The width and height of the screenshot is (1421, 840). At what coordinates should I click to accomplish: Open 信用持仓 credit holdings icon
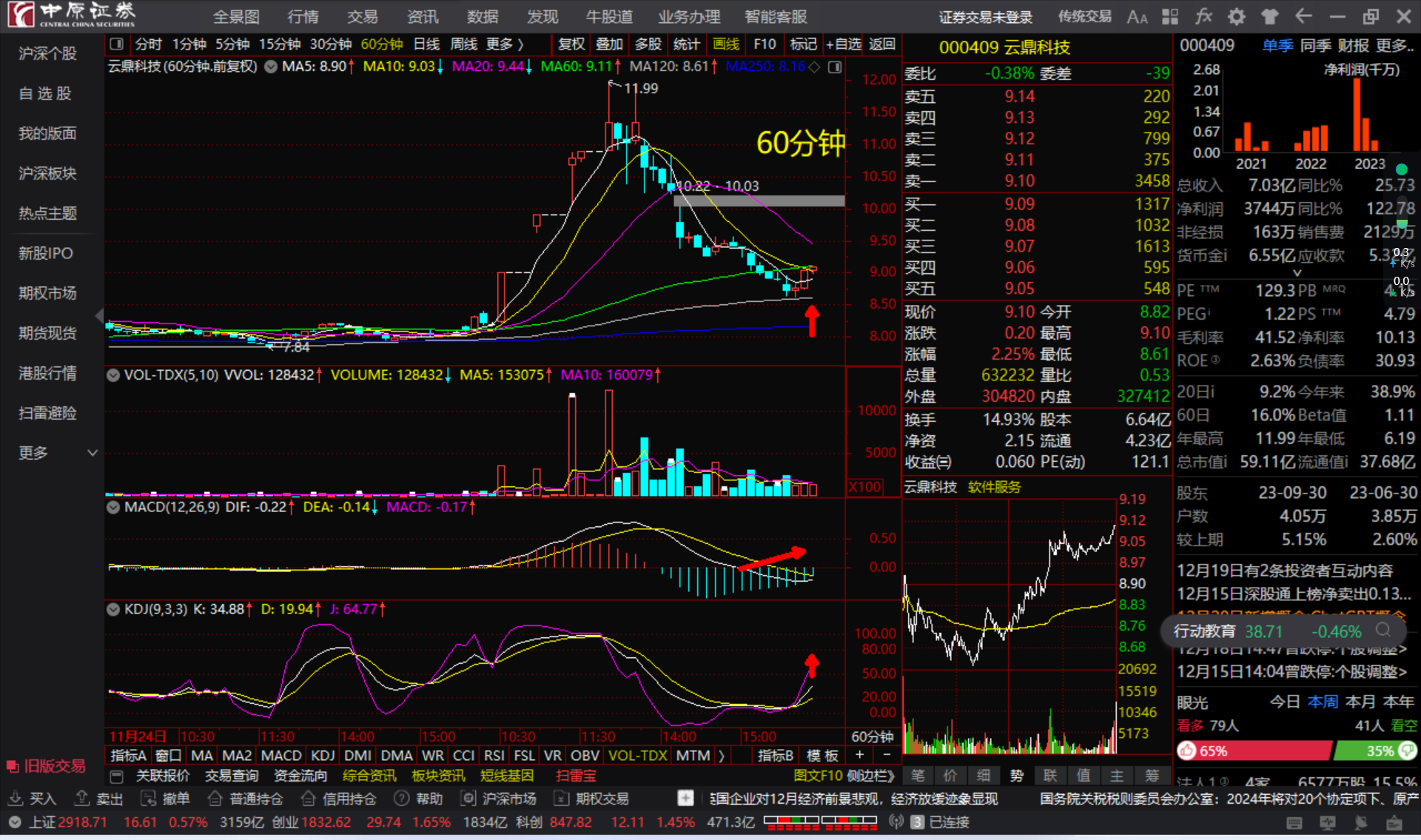339,799
